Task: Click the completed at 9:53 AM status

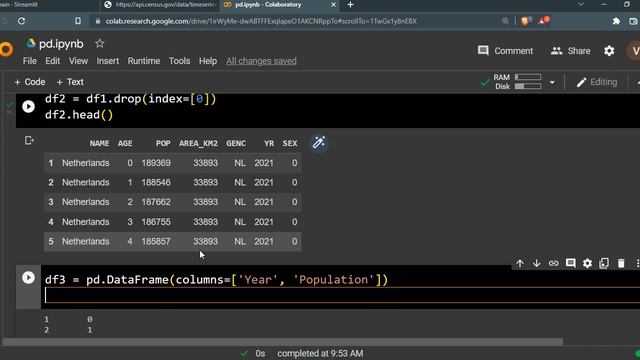Action: coord(320,353)
